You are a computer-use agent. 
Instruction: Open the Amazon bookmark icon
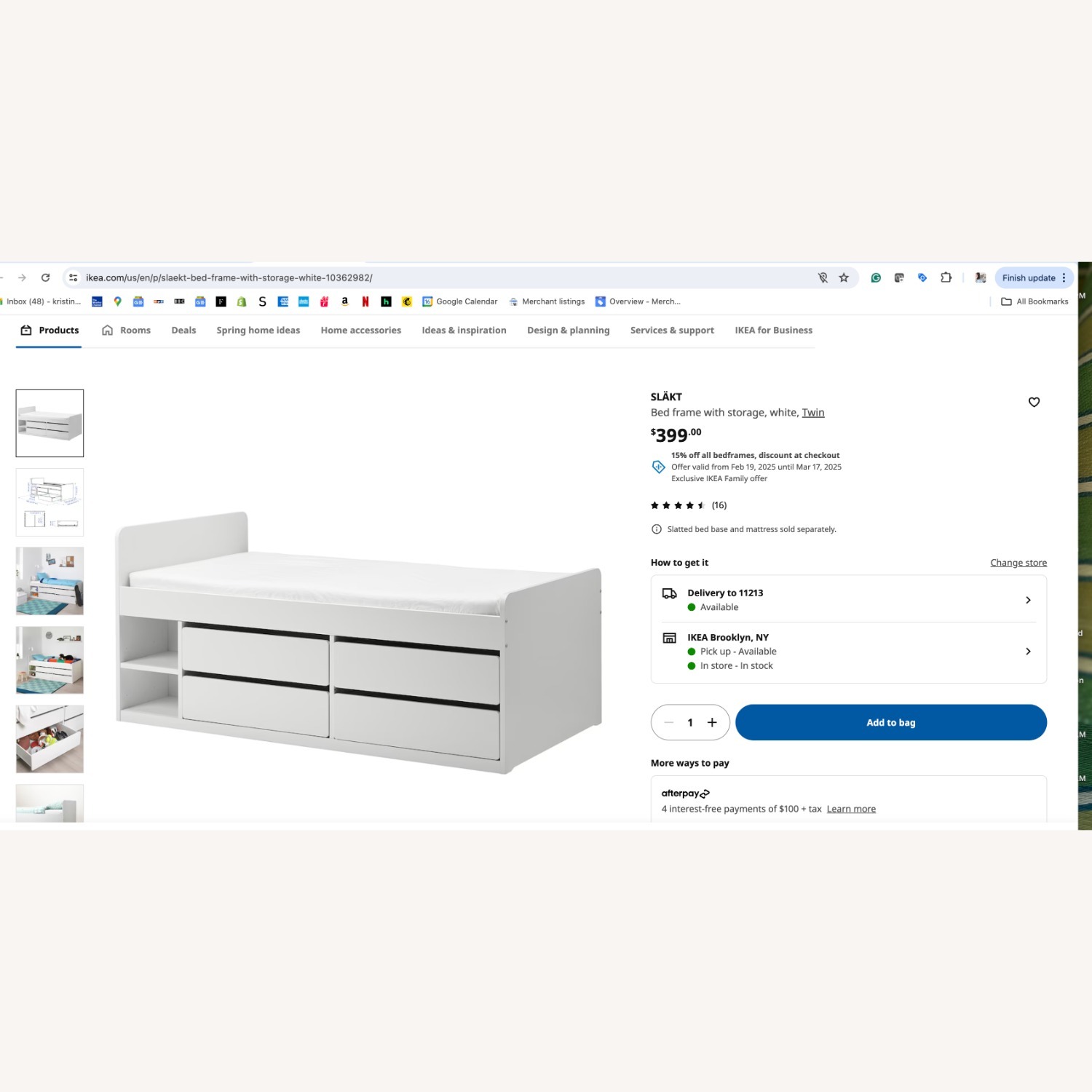pos(344,301)
